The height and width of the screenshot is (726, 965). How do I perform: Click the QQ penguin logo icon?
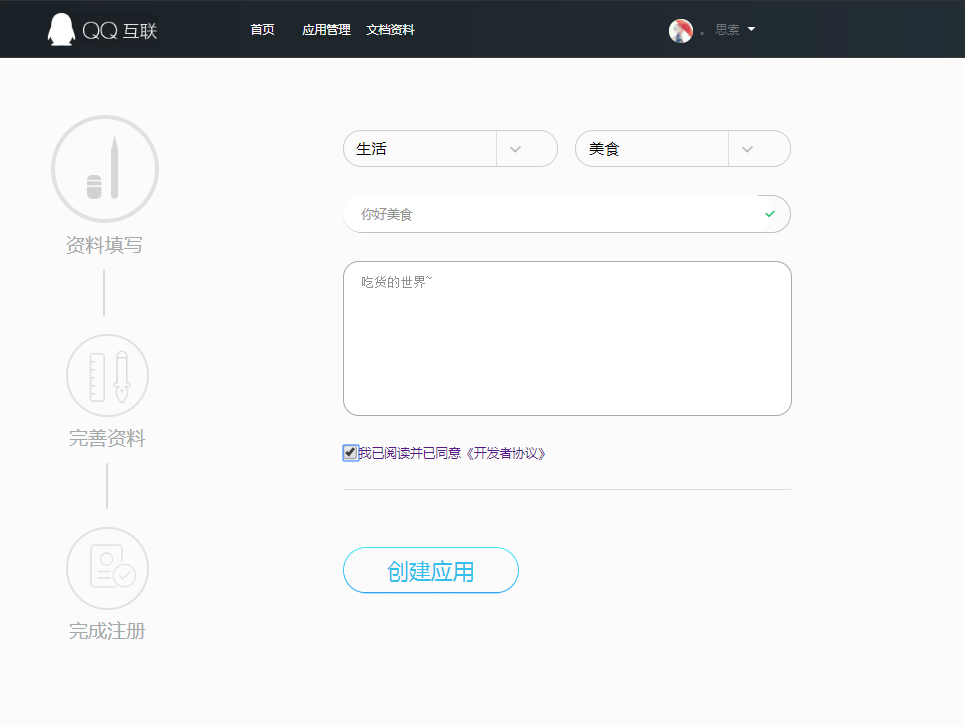coord(61,30)
